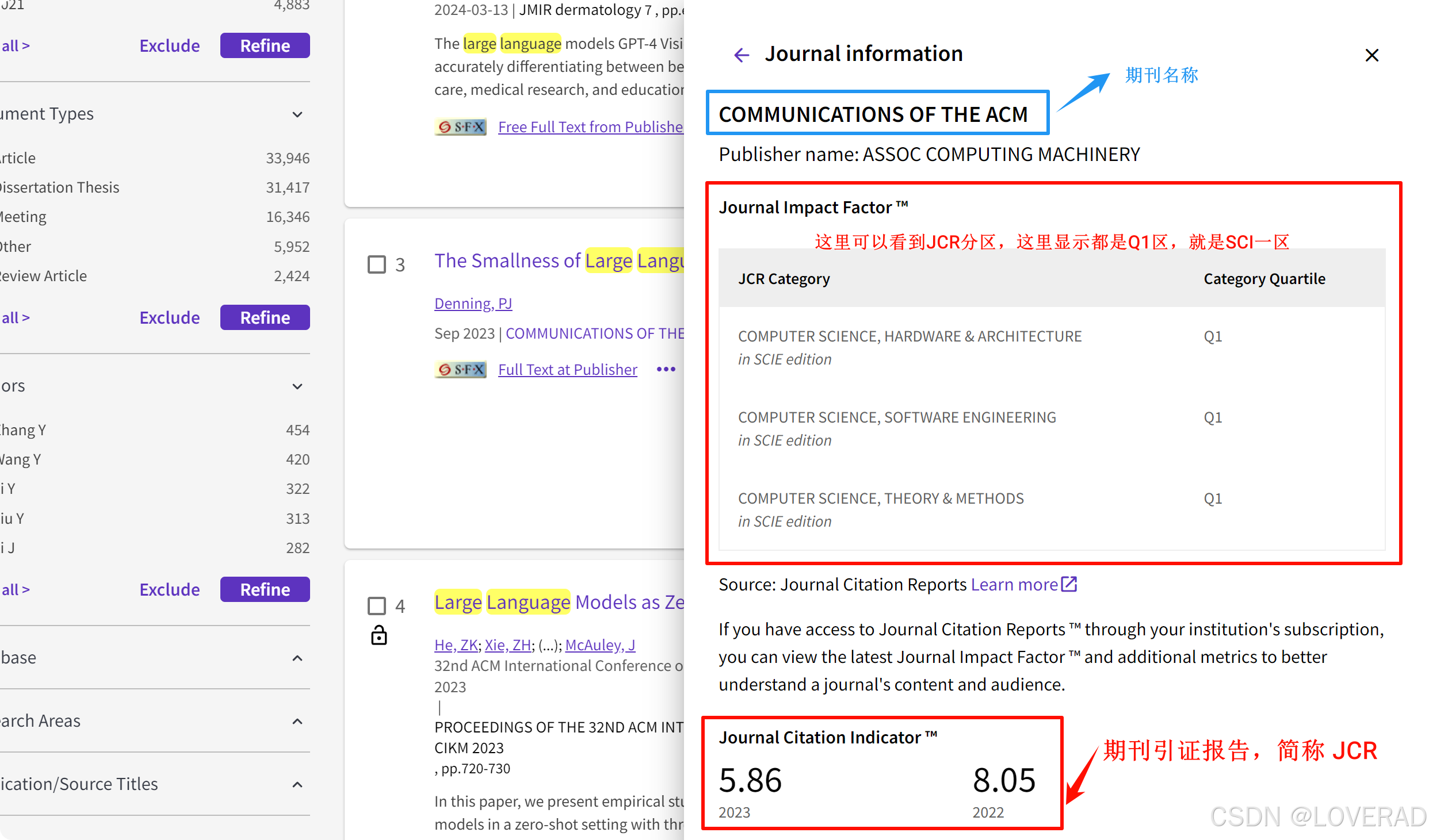This screenshot has height=840, width=1429.
Task: Click the SFX icon beside Full Text at Publisher
Action: pos(460,369)
